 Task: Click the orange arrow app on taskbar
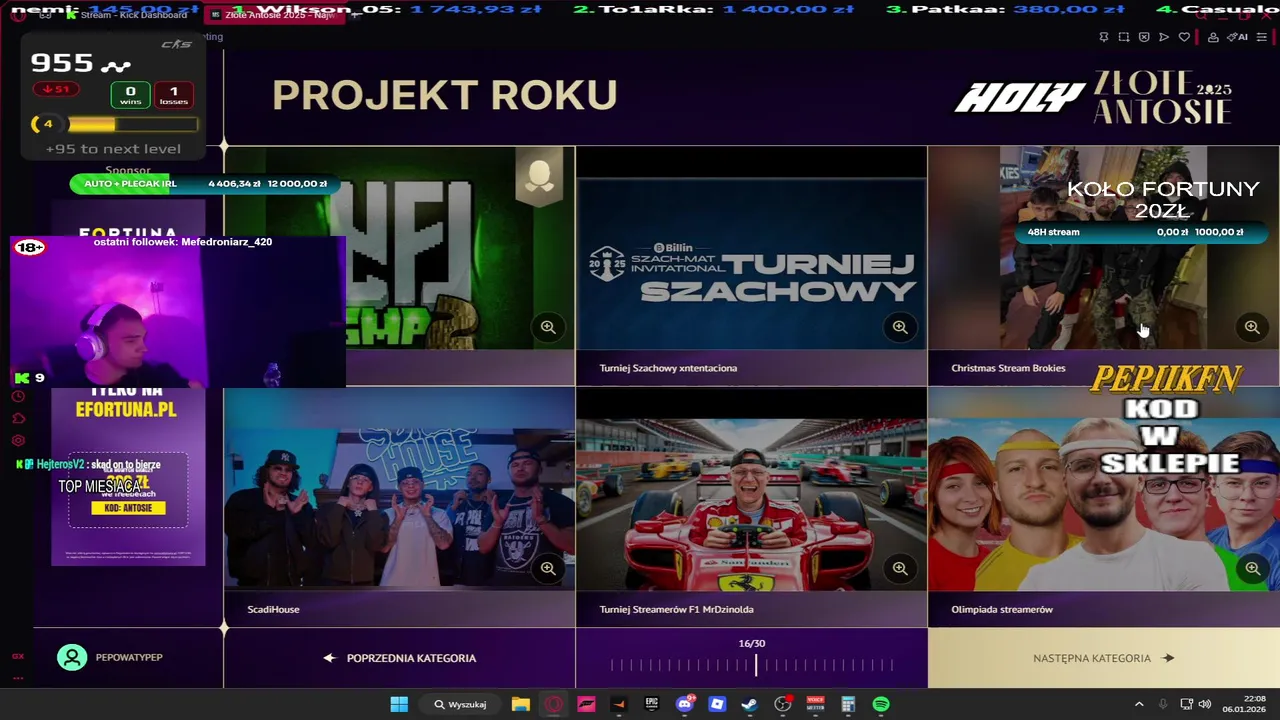pyautogui.click(x=618, y=704)
